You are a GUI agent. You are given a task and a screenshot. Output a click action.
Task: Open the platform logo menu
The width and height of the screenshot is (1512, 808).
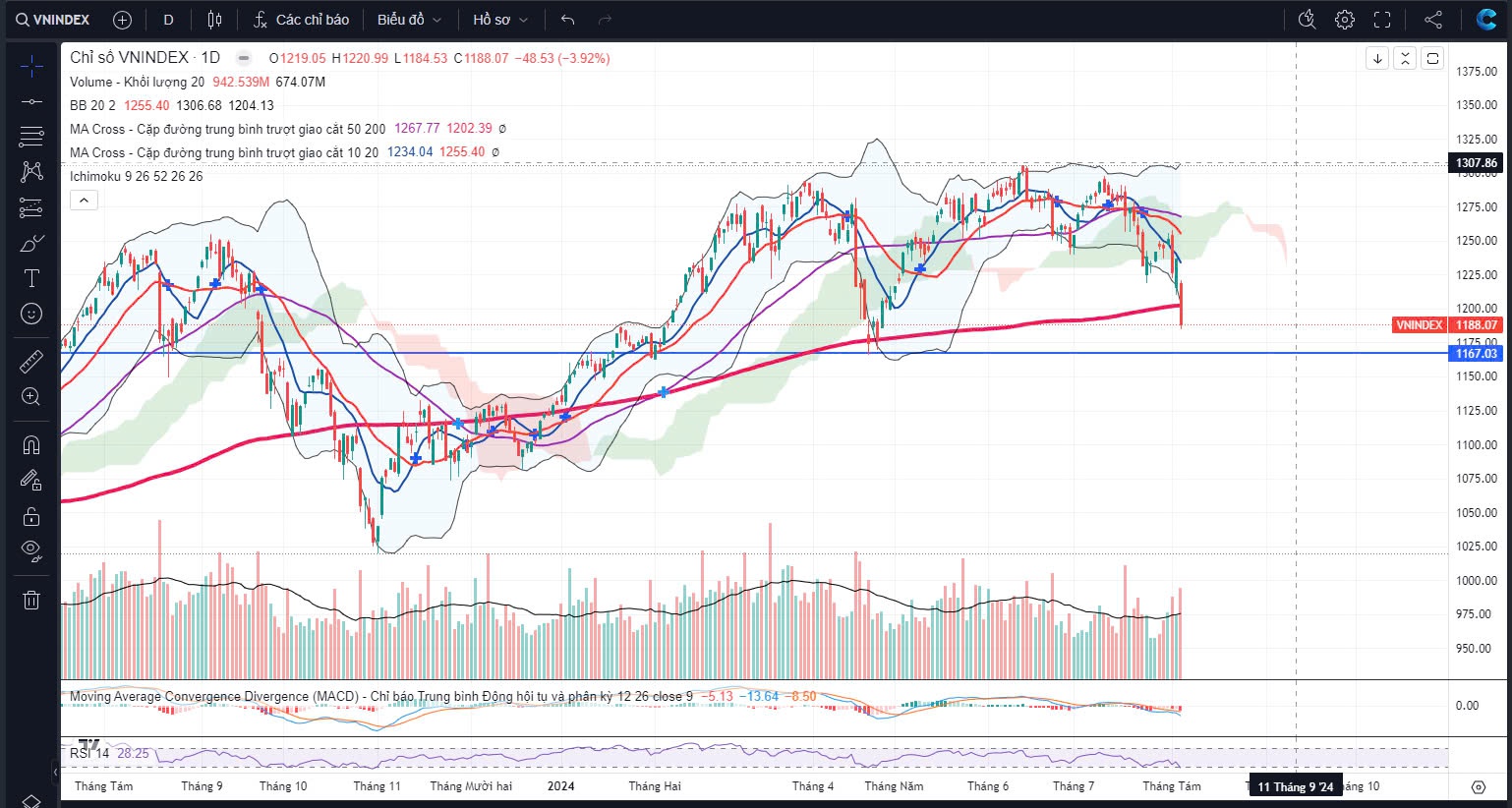pos(1486,20)
